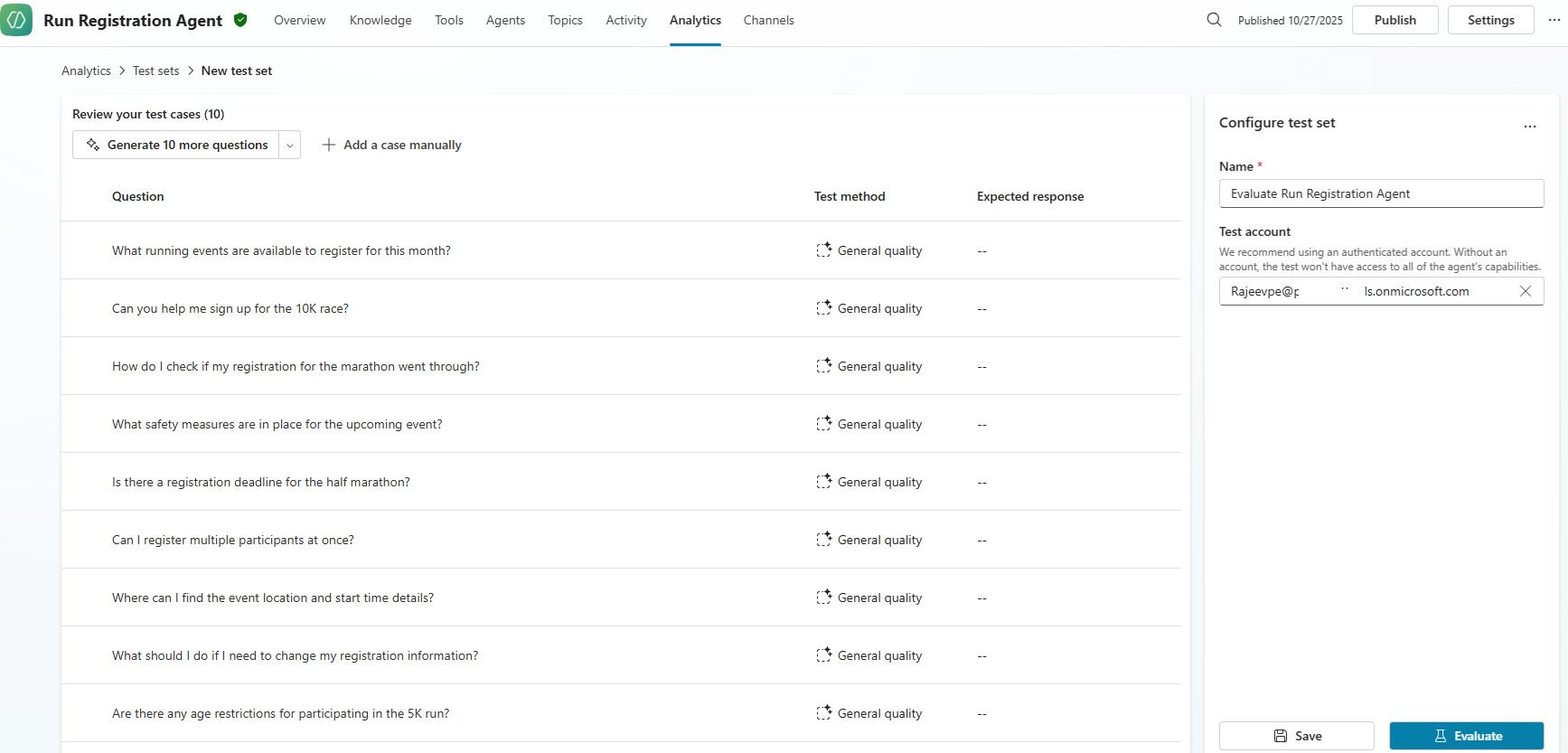The image size is (1568, 753).
Task: Click General quality icon for 10K race question
Action: pos(823,308)
